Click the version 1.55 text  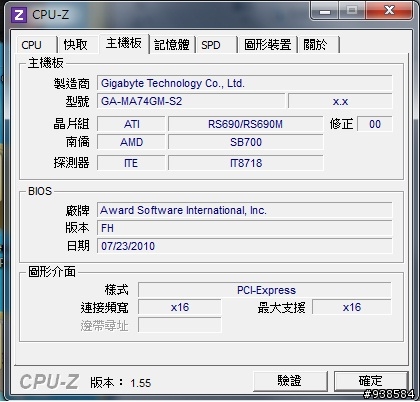pyautogui.click(x=141, y=383)
